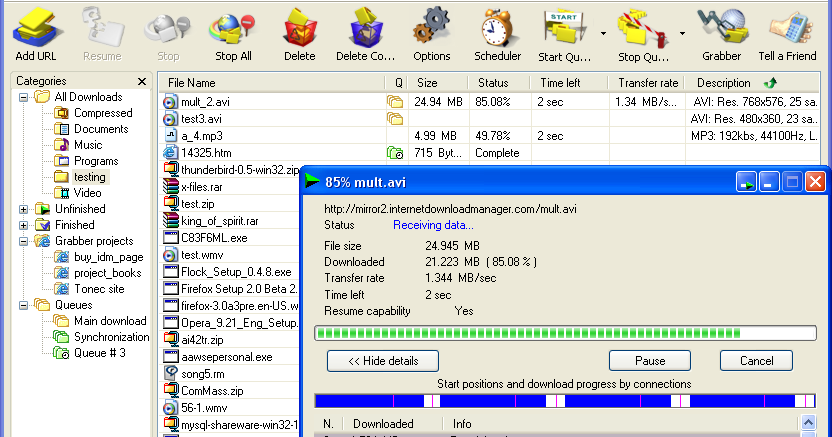Click the connections list scroll up arrow
Screen dimensions: 832x437
[x=808, y=423]
